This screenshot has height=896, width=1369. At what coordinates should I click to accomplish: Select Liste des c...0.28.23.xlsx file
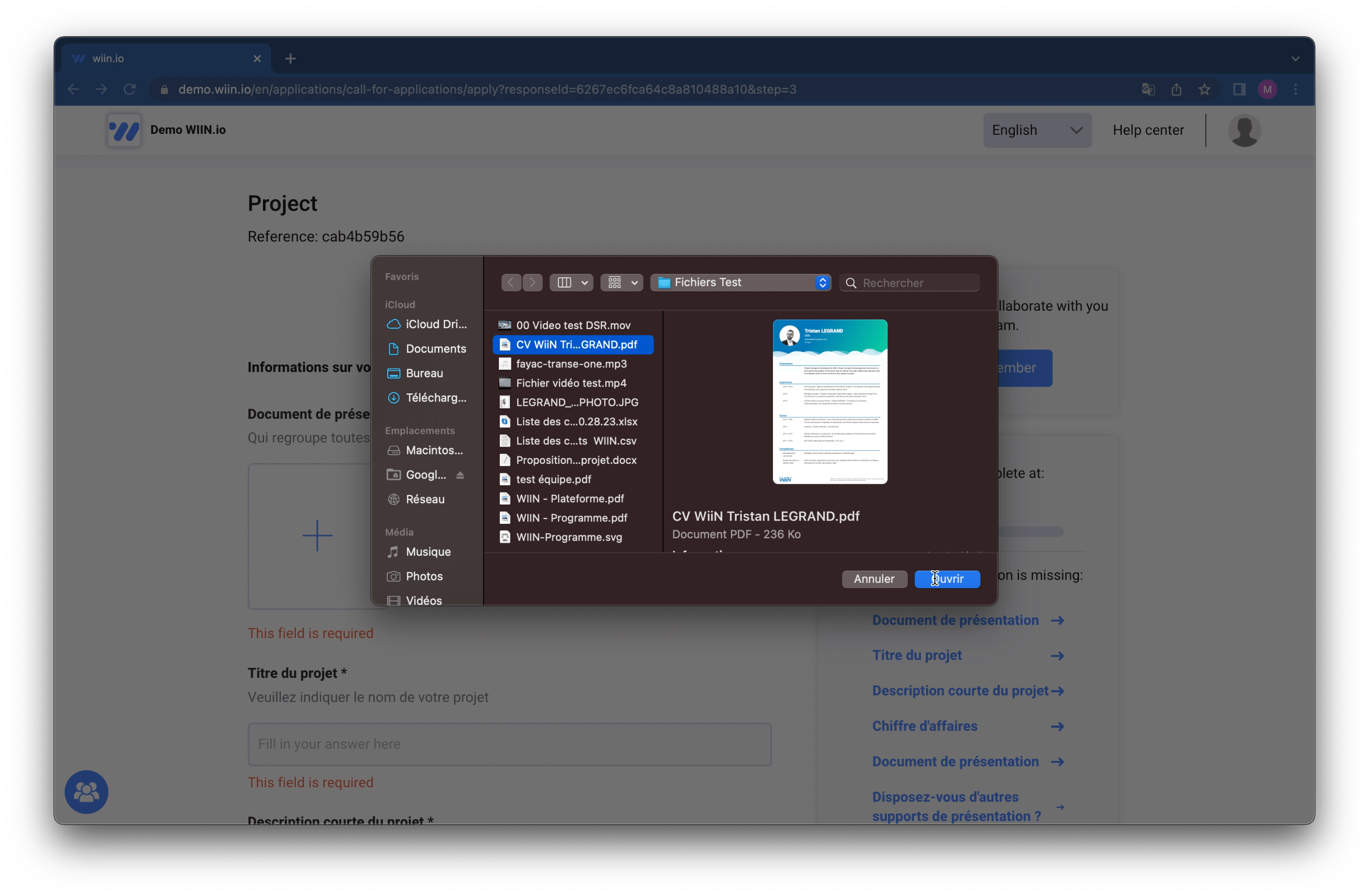573,421
